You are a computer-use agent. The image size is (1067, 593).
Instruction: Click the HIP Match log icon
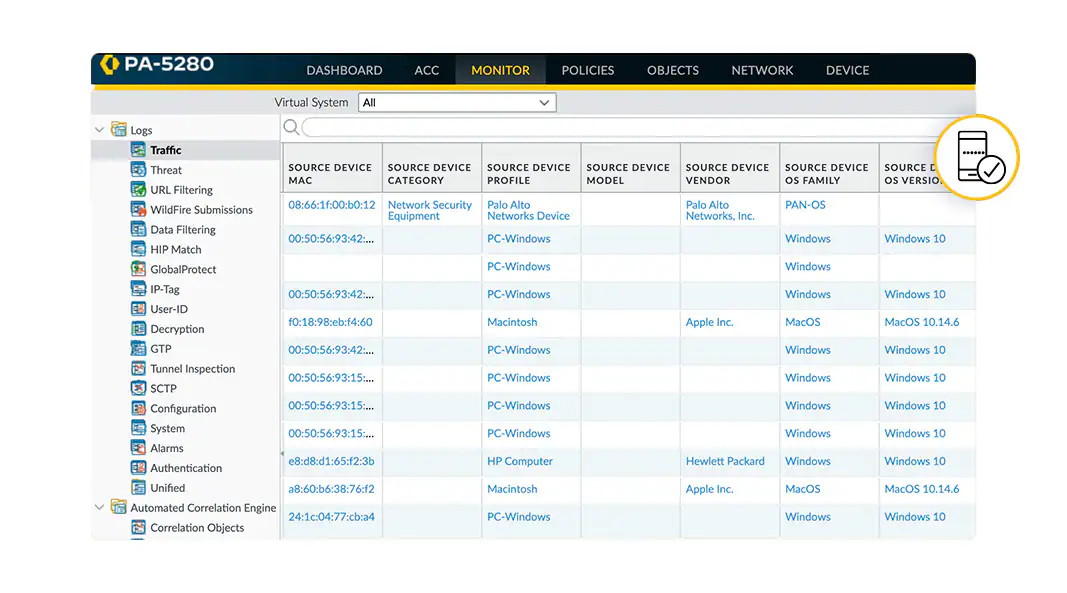pos(137,249)
